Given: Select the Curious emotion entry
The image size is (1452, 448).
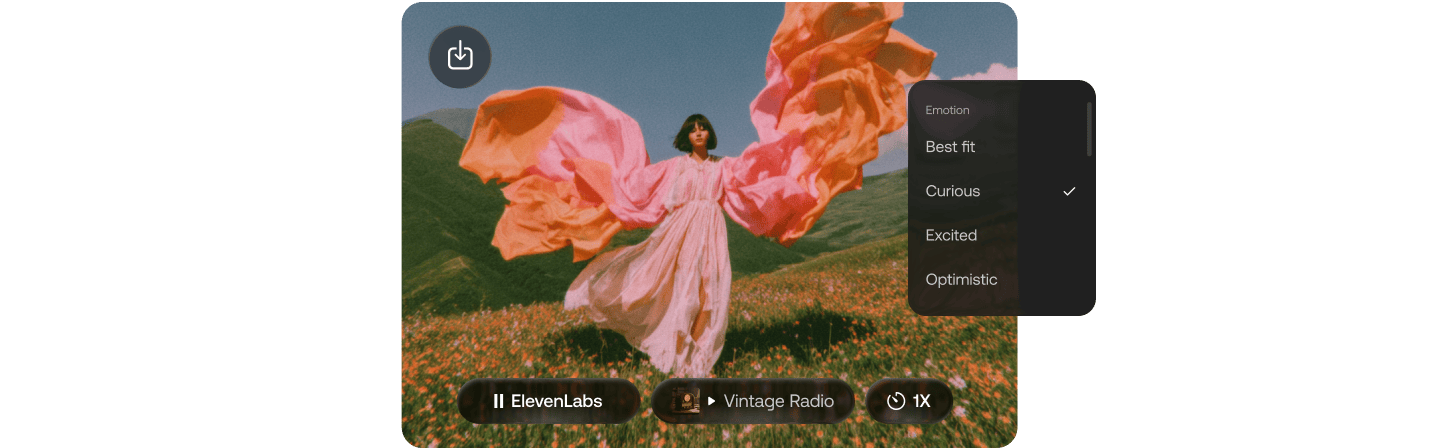Looking at the screenshot, I should coord(953,191).
